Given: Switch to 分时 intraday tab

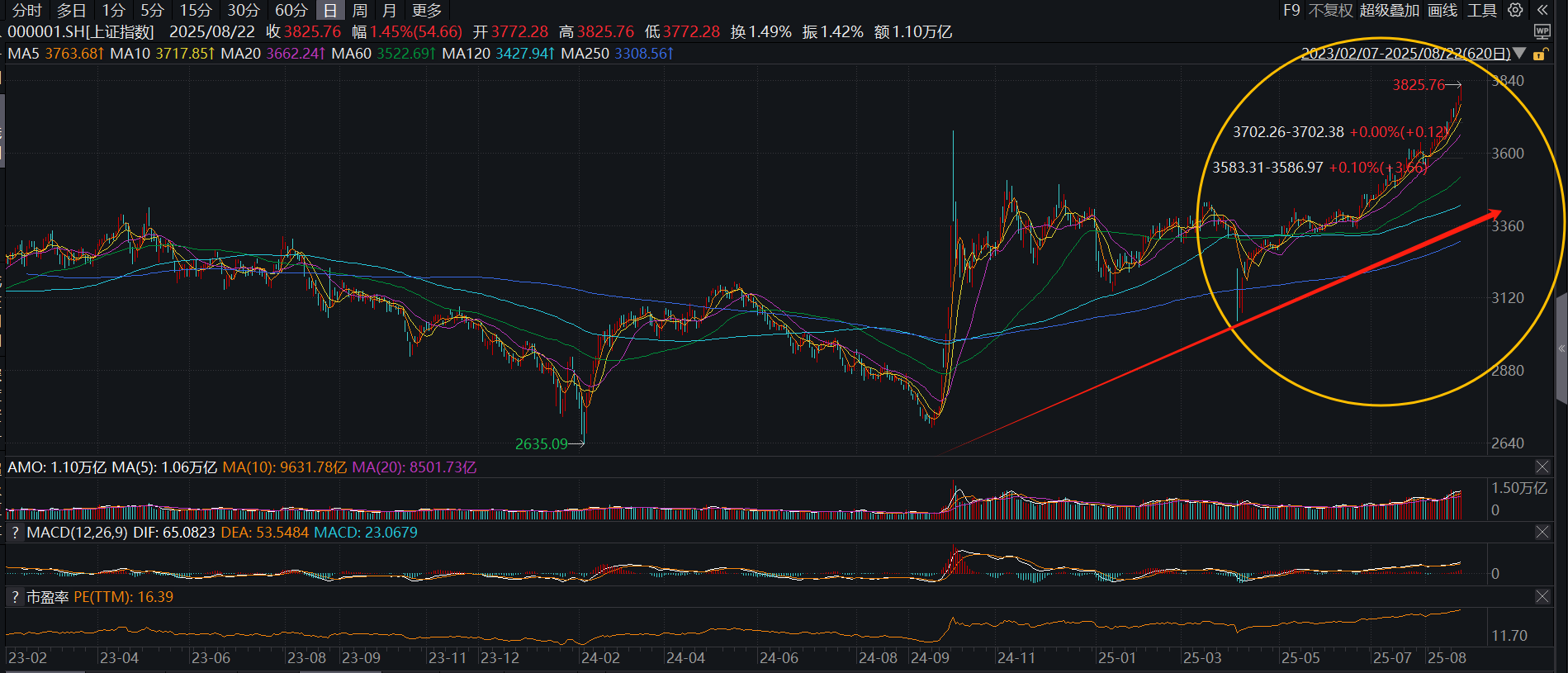Looking at the screenshot, I should (x=26, y=10).
